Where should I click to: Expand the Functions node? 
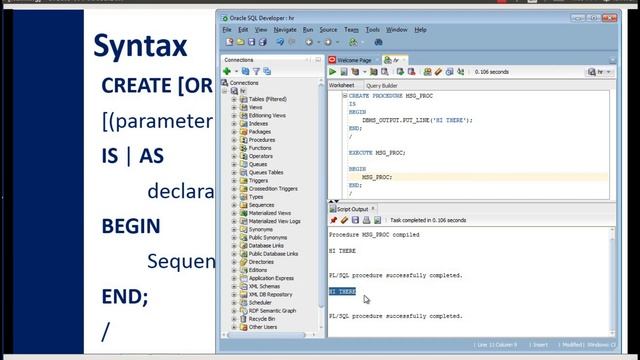(x=234, y=148)
